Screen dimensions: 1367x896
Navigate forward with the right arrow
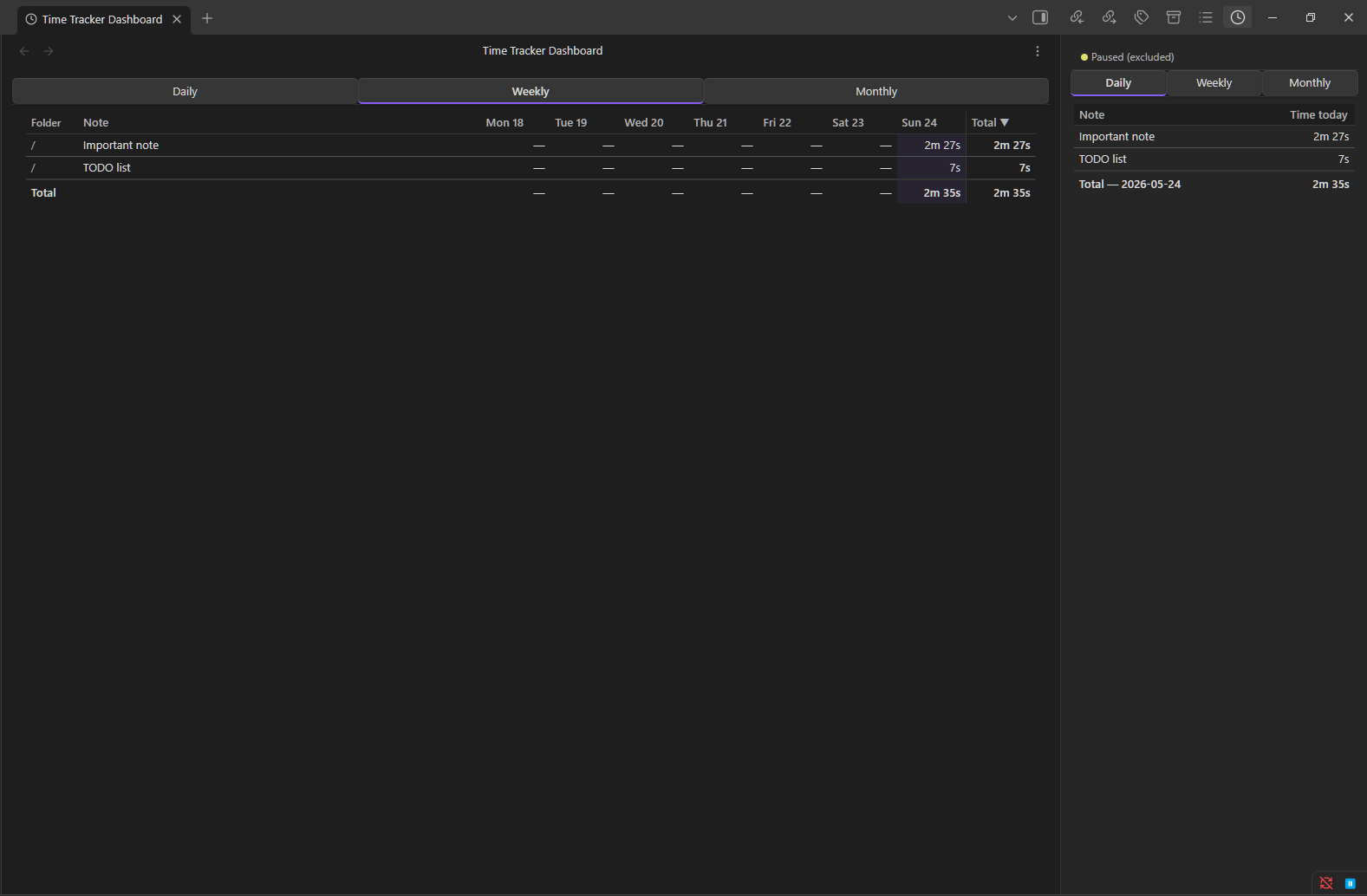click(49, 51)
